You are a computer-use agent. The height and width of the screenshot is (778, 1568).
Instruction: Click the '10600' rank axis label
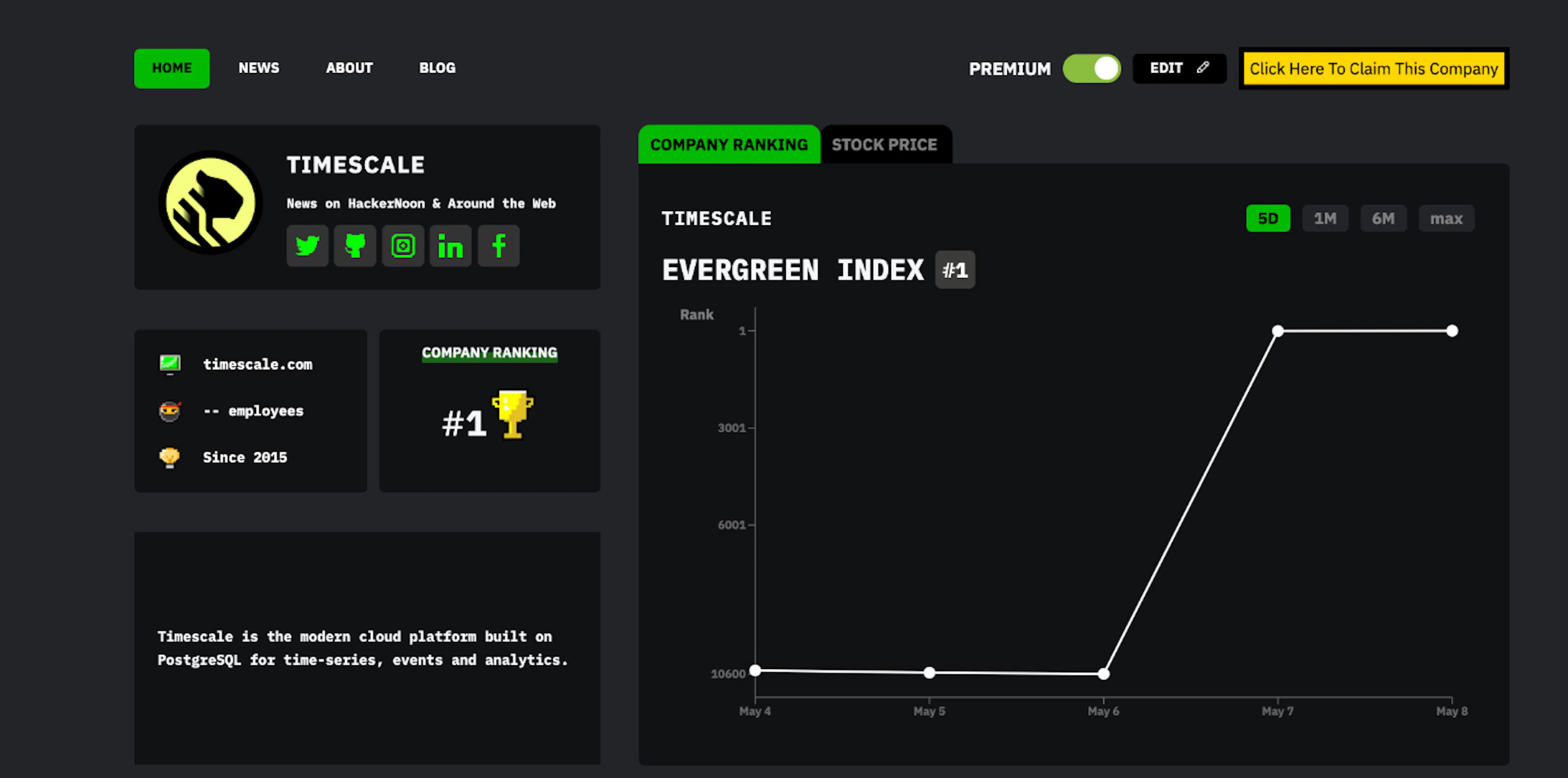(x=728, y=674)
